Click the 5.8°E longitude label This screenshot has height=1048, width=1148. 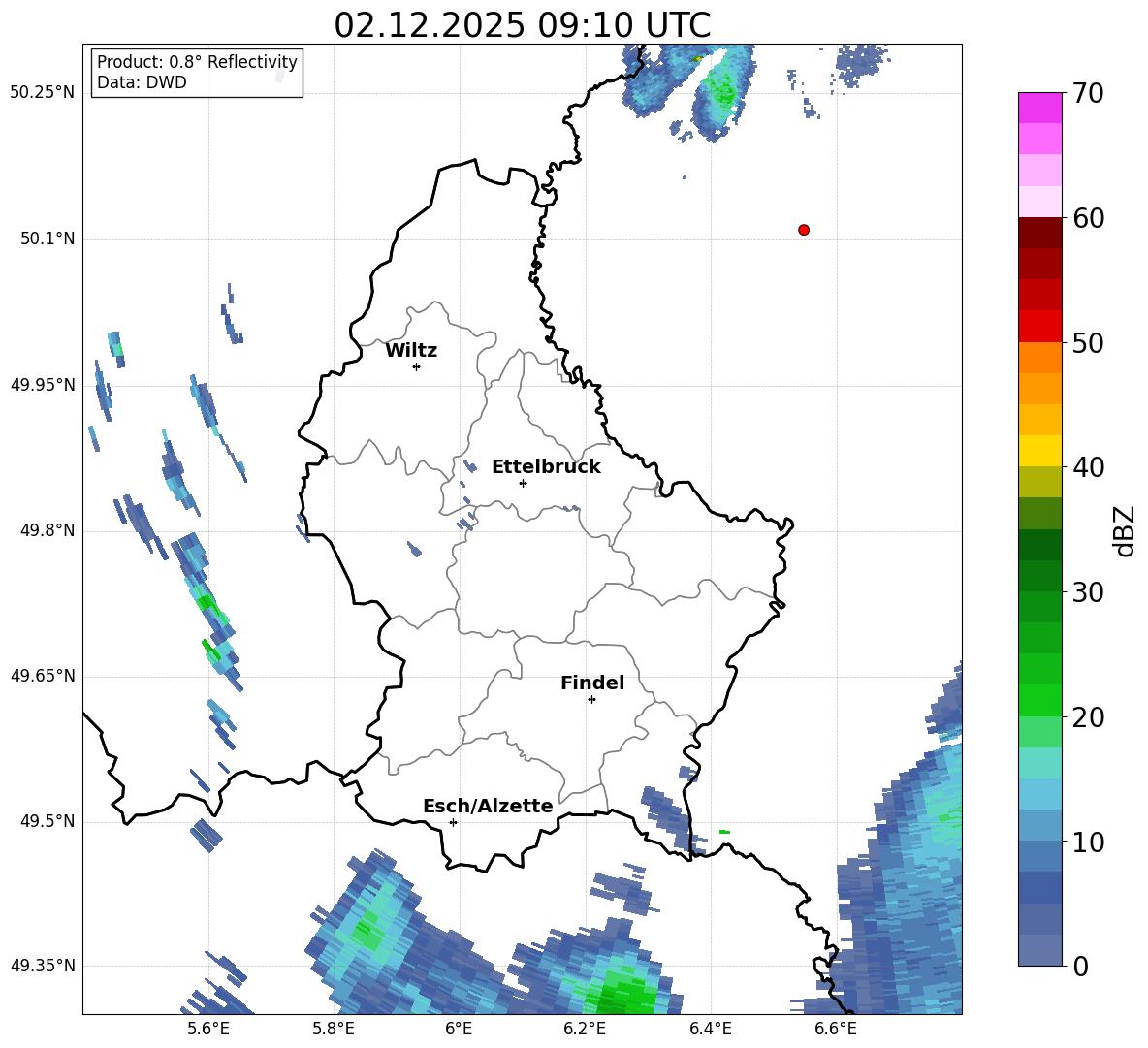tap(334, 1029)
